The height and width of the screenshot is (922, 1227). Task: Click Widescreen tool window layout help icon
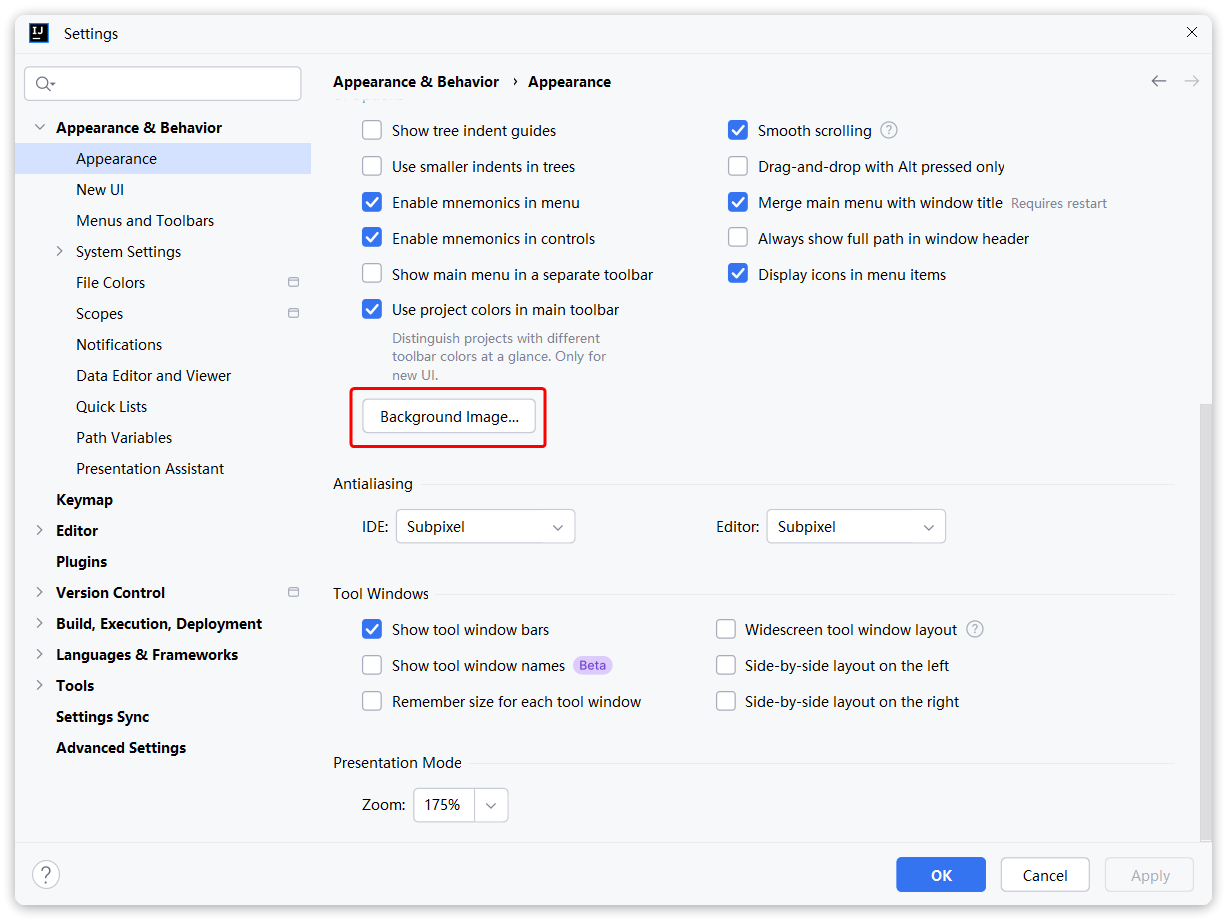(975, 630)
